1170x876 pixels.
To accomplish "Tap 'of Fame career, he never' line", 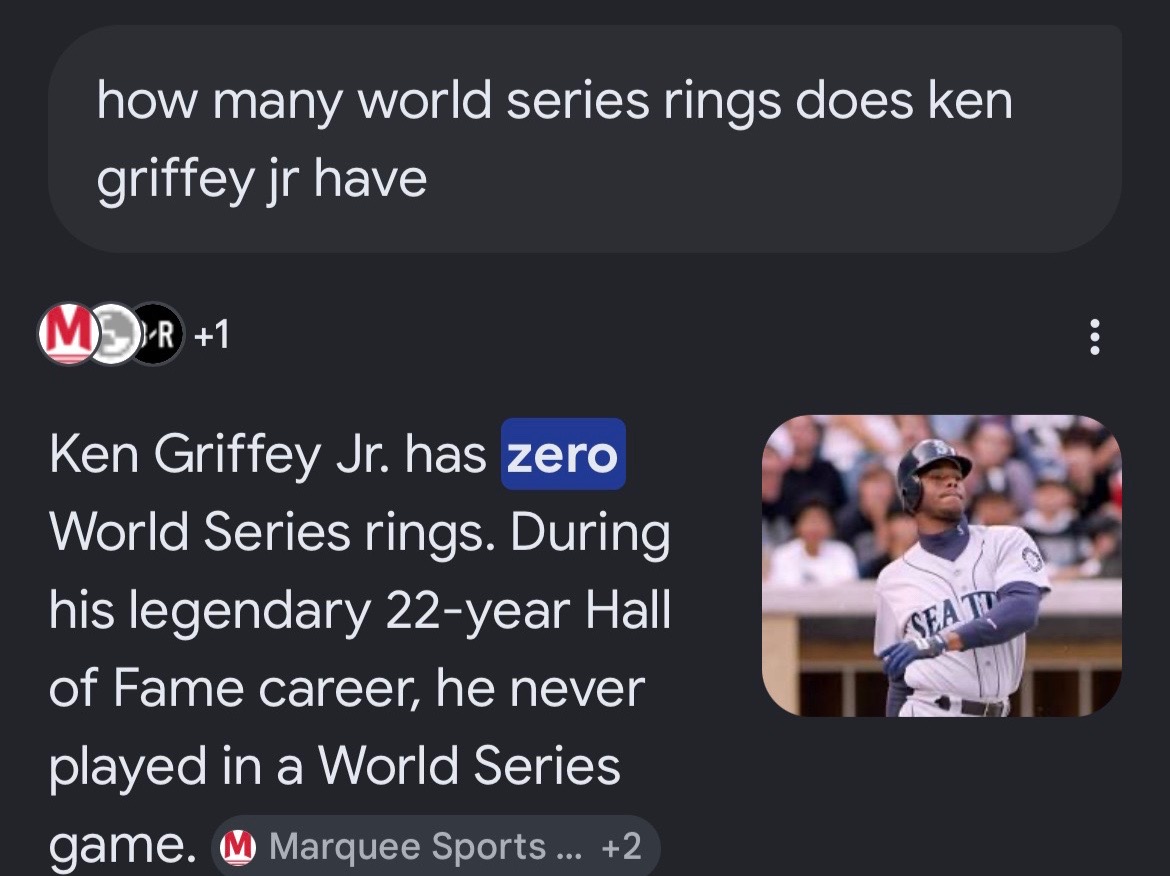I will click(347, 689).
